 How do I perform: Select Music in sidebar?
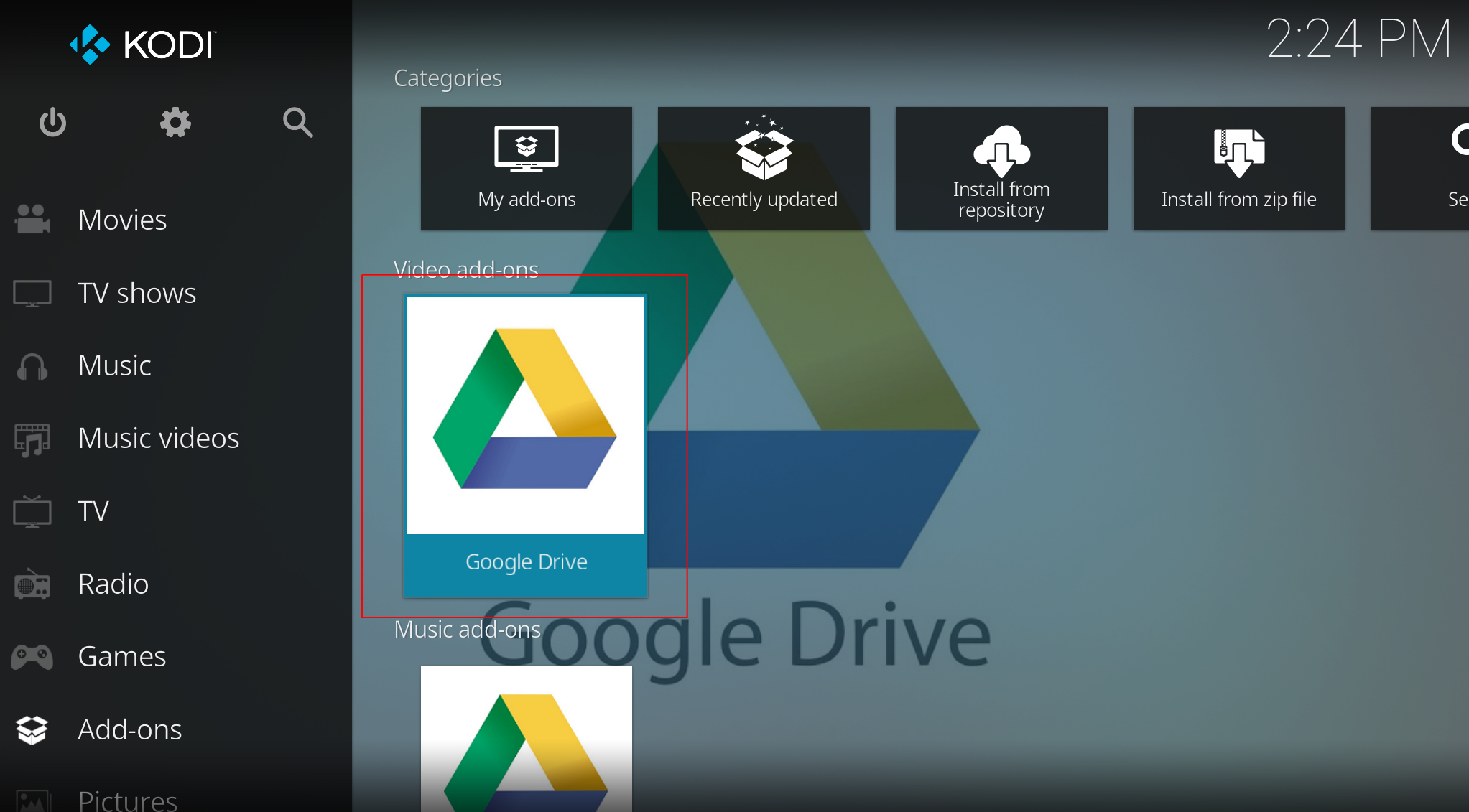coord(114,365)
